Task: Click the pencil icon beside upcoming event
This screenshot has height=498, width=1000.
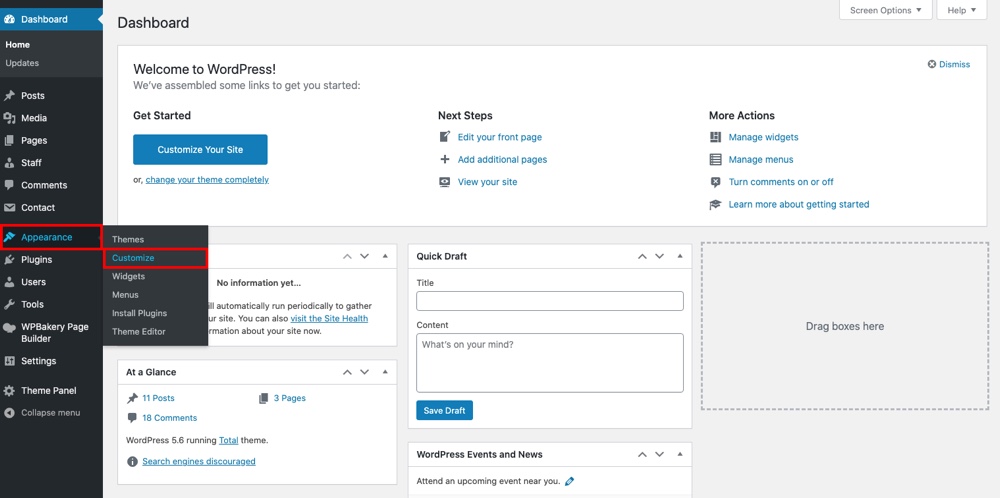Action: [570, 481]
